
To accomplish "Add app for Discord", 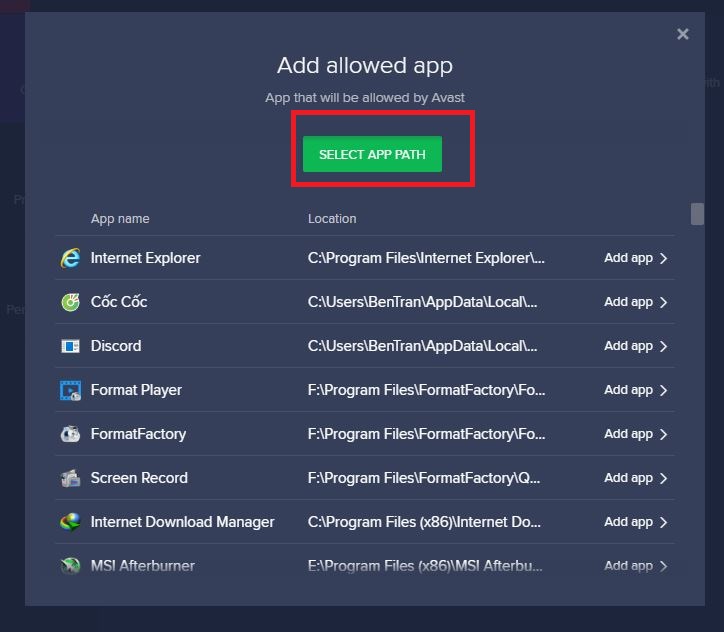I will point(628,346).
